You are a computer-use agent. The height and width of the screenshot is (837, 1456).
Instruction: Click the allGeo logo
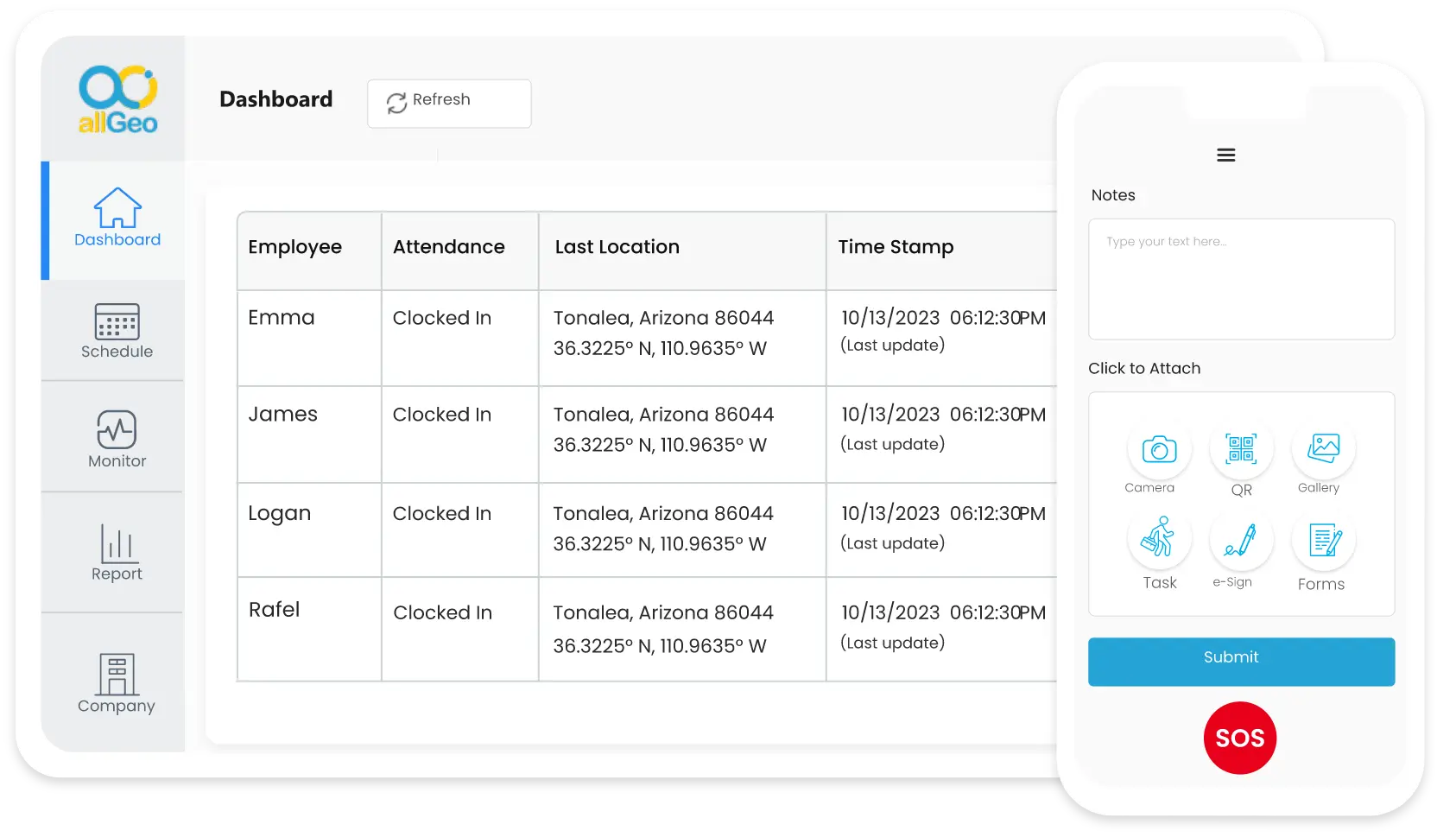coord(117,98)
